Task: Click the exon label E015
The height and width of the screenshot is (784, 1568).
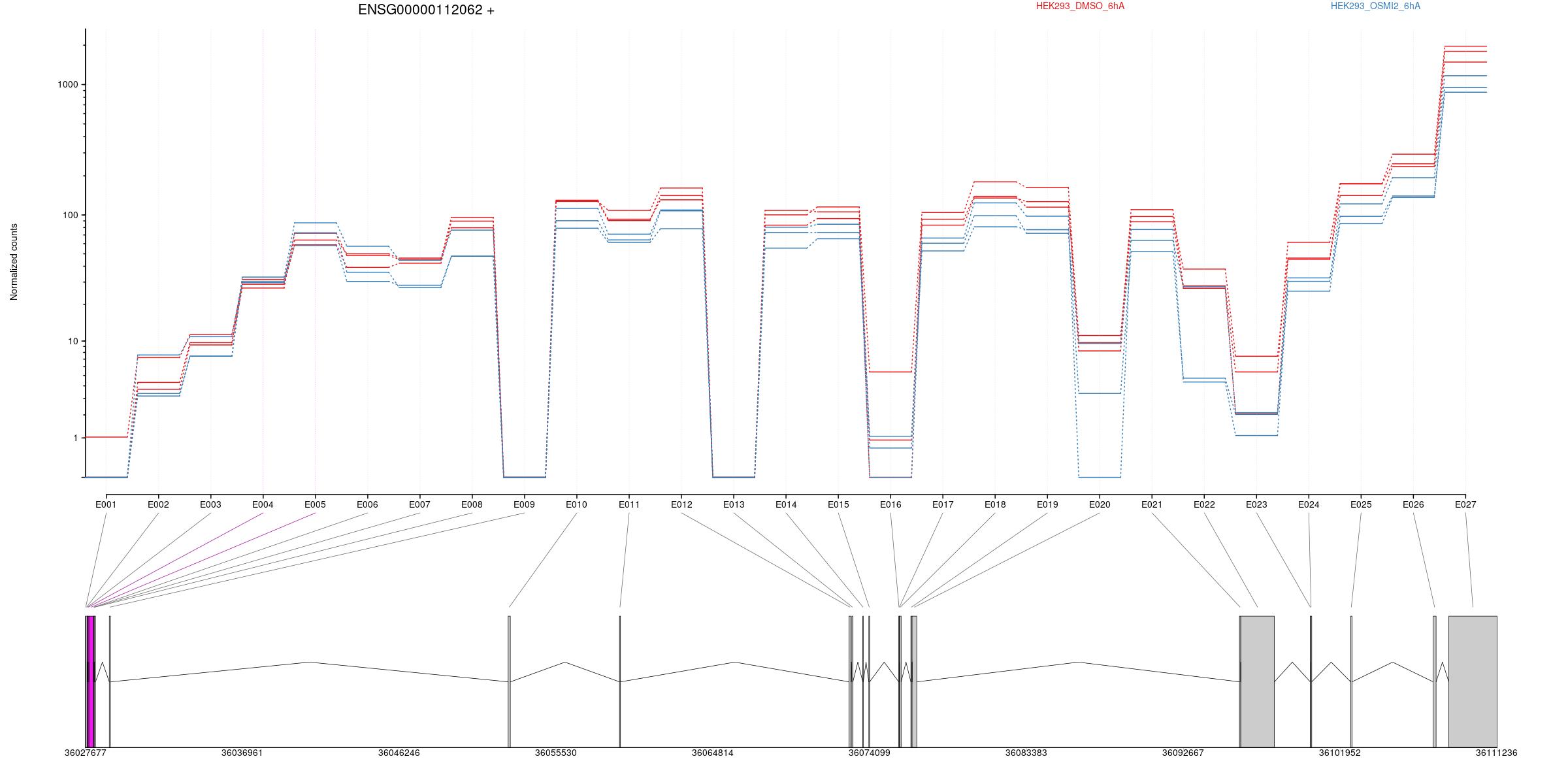Action: (838, 504)
